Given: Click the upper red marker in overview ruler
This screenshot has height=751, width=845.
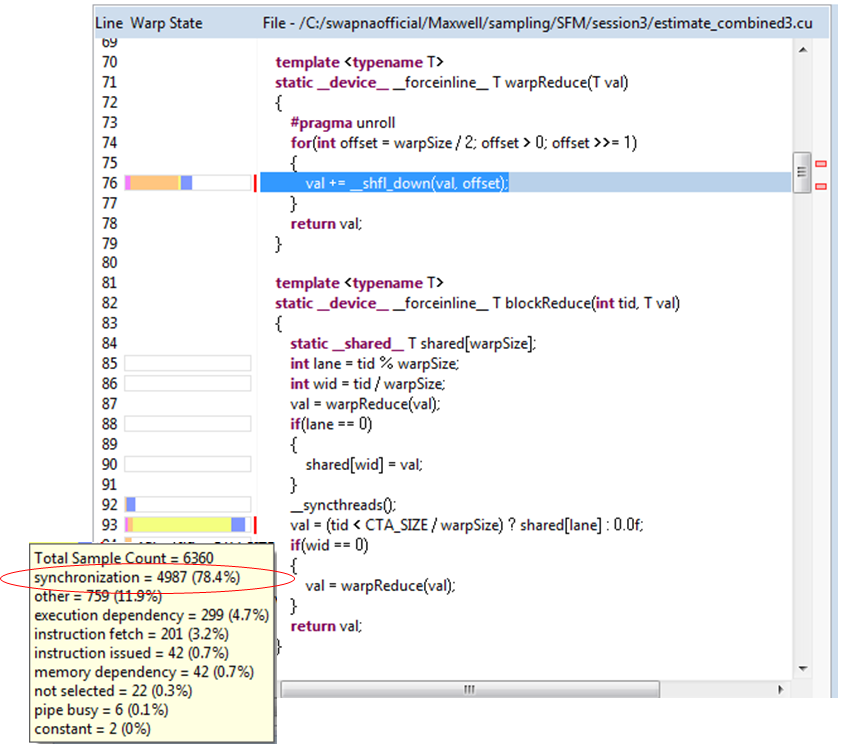Looking at the screenshot, I should pyautogui.click(x=821, y=164).
